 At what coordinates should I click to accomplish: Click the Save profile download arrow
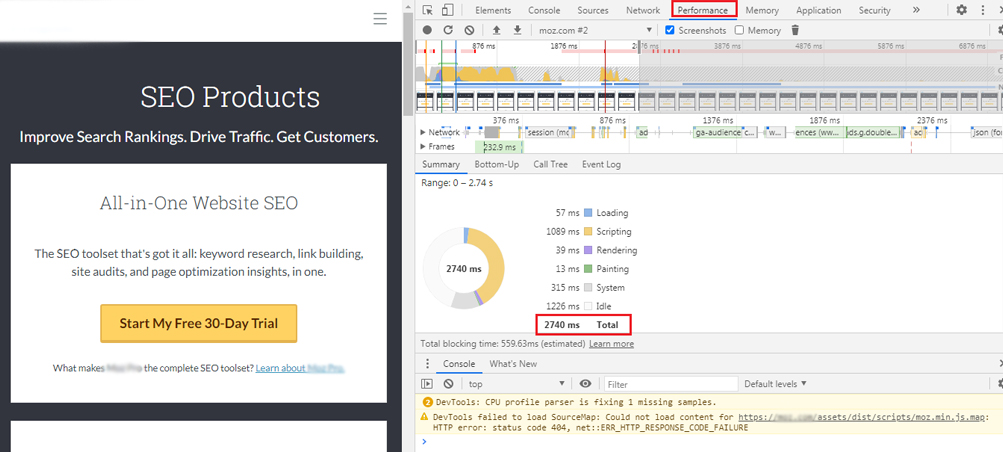coord(517,30)
